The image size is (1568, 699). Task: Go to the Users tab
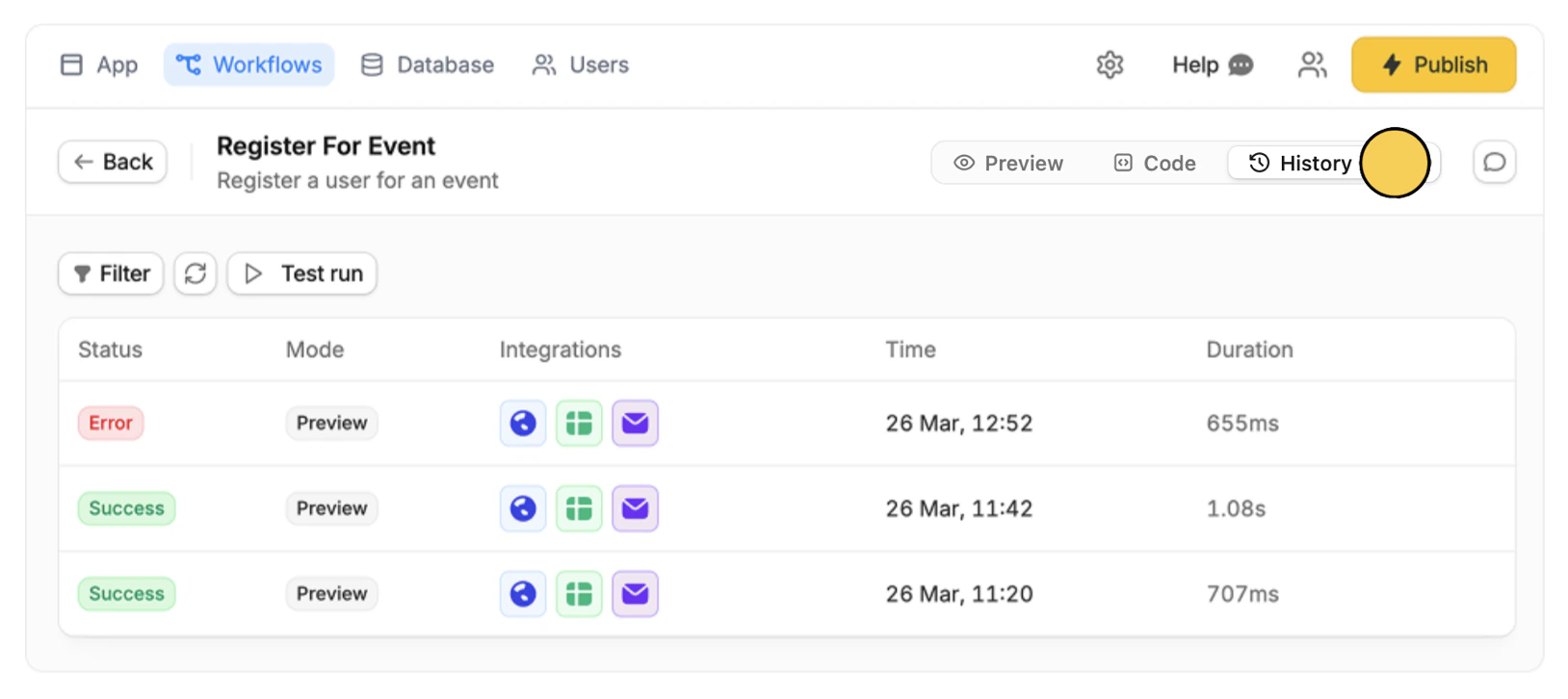pos(581,65)
